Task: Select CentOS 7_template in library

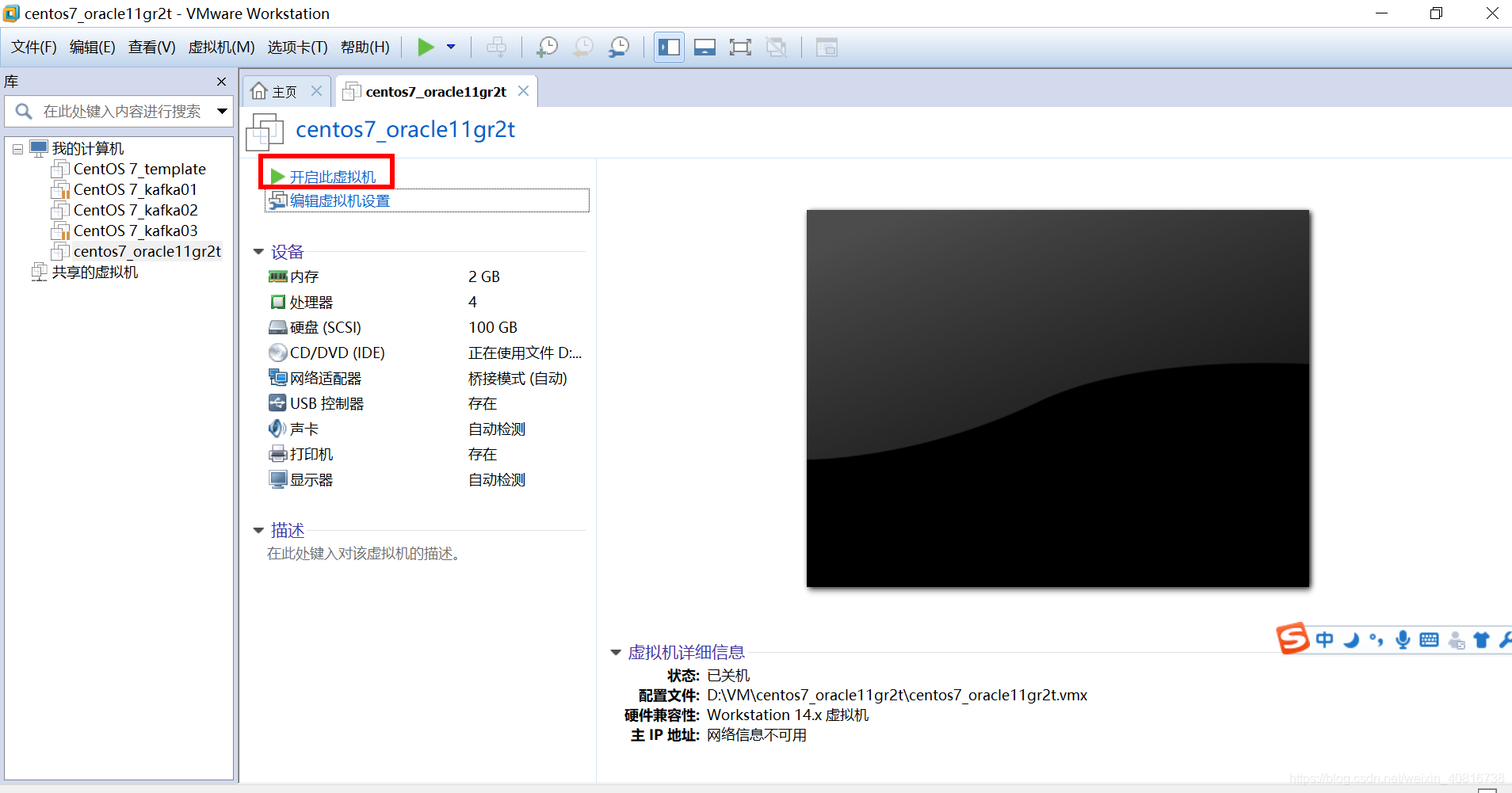Action: click(139, 170)
